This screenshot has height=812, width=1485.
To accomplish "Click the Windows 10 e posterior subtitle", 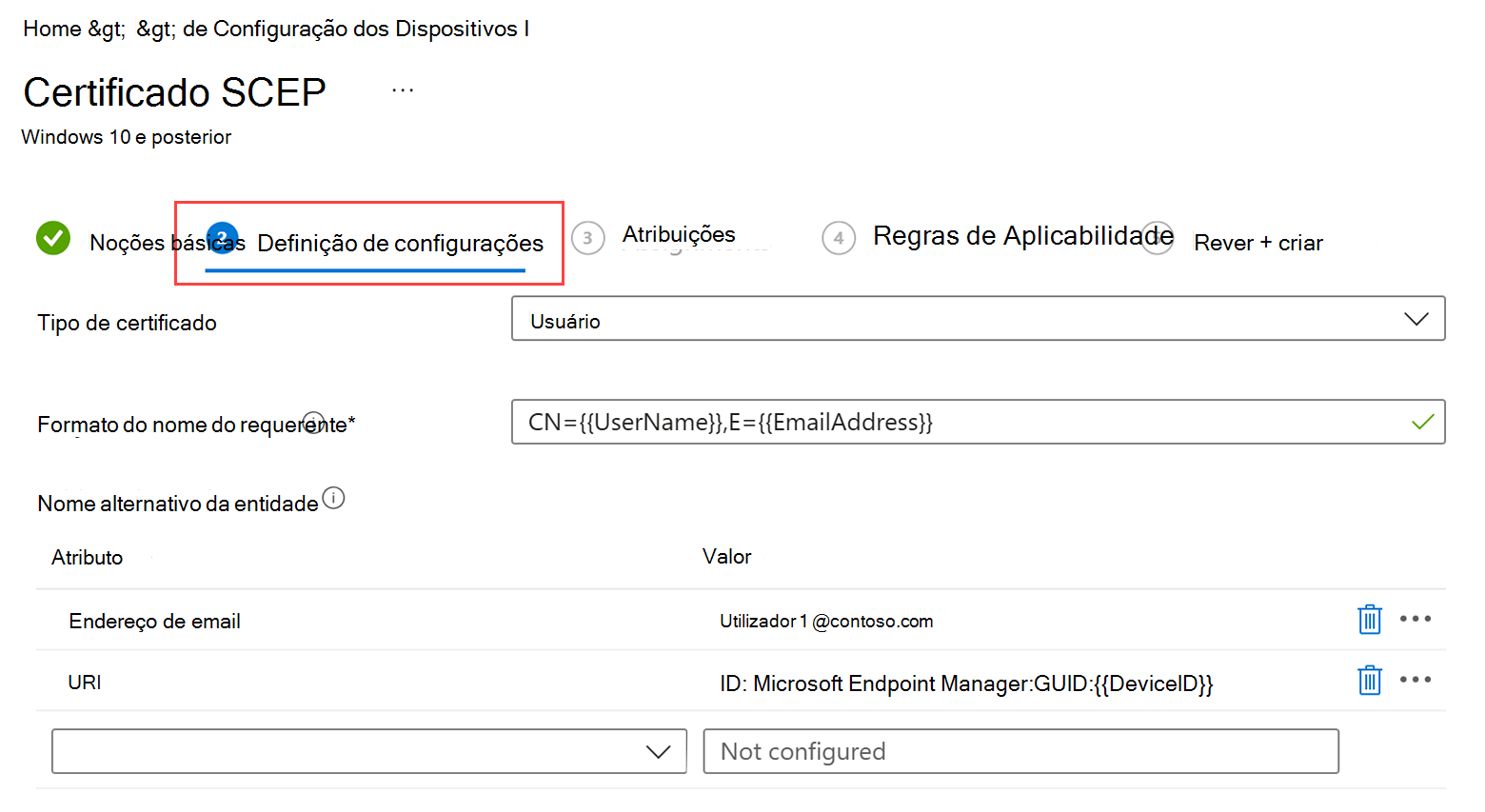I will coord(127,137).
